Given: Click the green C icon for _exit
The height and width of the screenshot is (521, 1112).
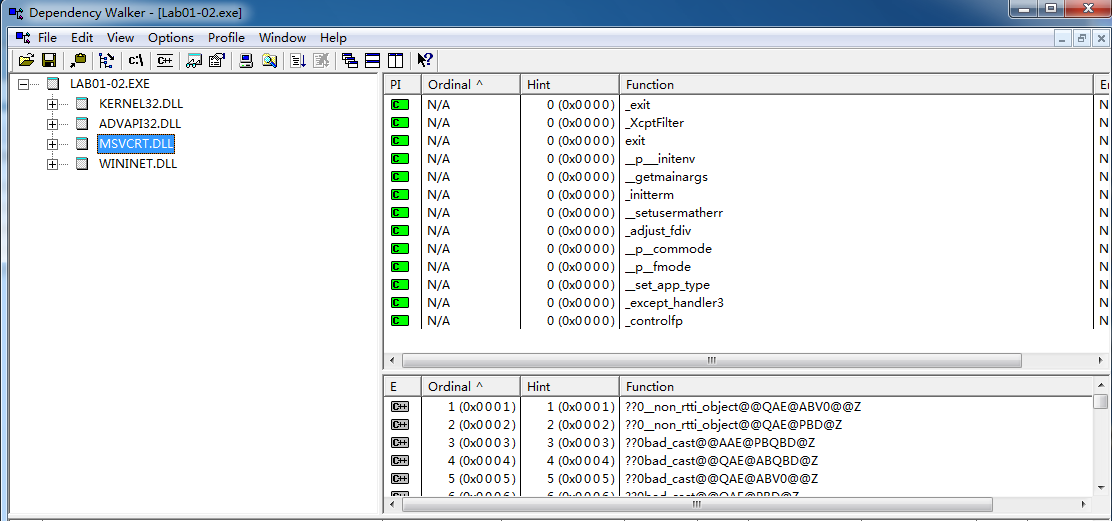Looking at the screenshot, I should pyautogui.click(x=400, y=105).
